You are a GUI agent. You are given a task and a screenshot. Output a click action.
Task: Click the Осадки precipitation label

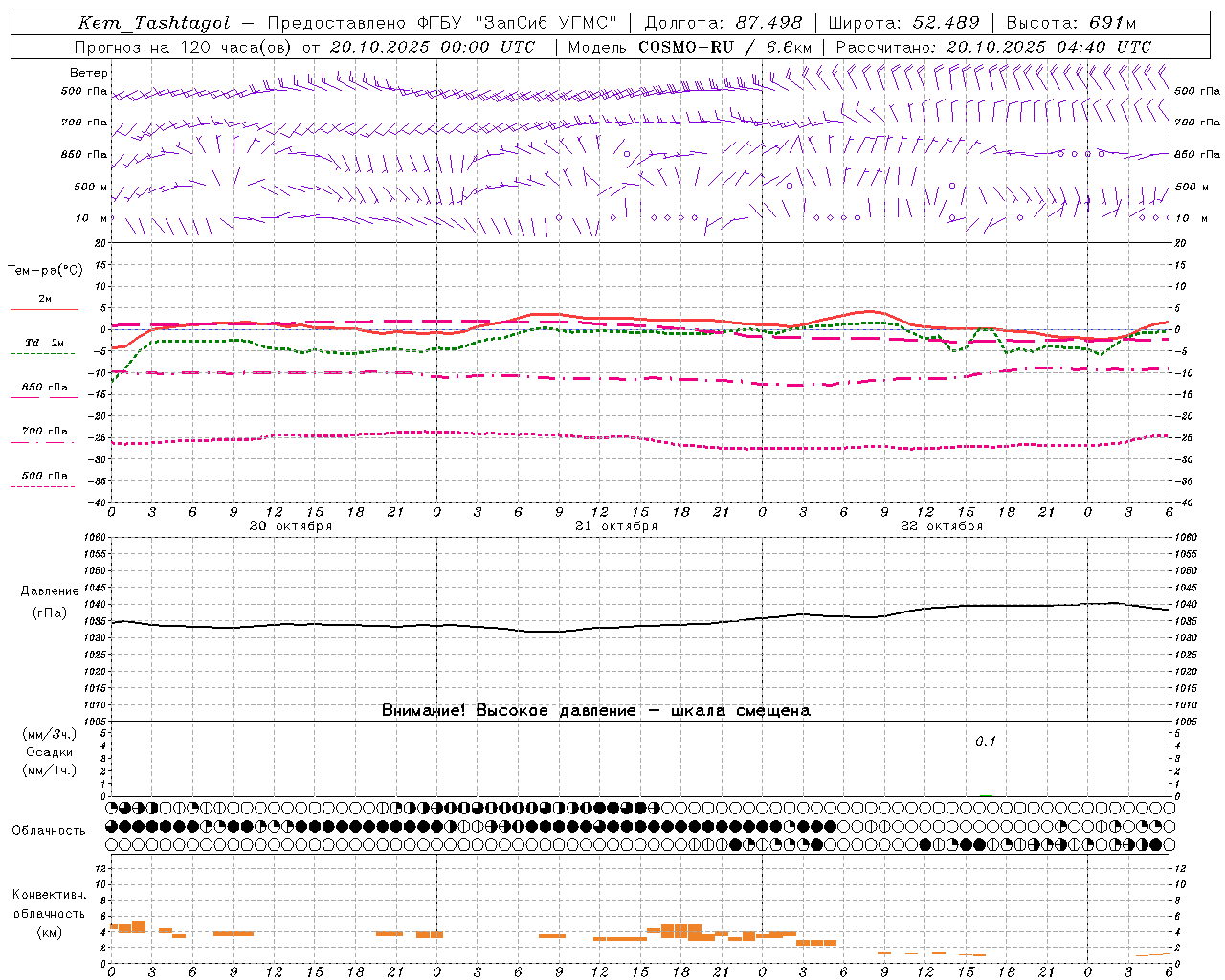click(50, 752)
